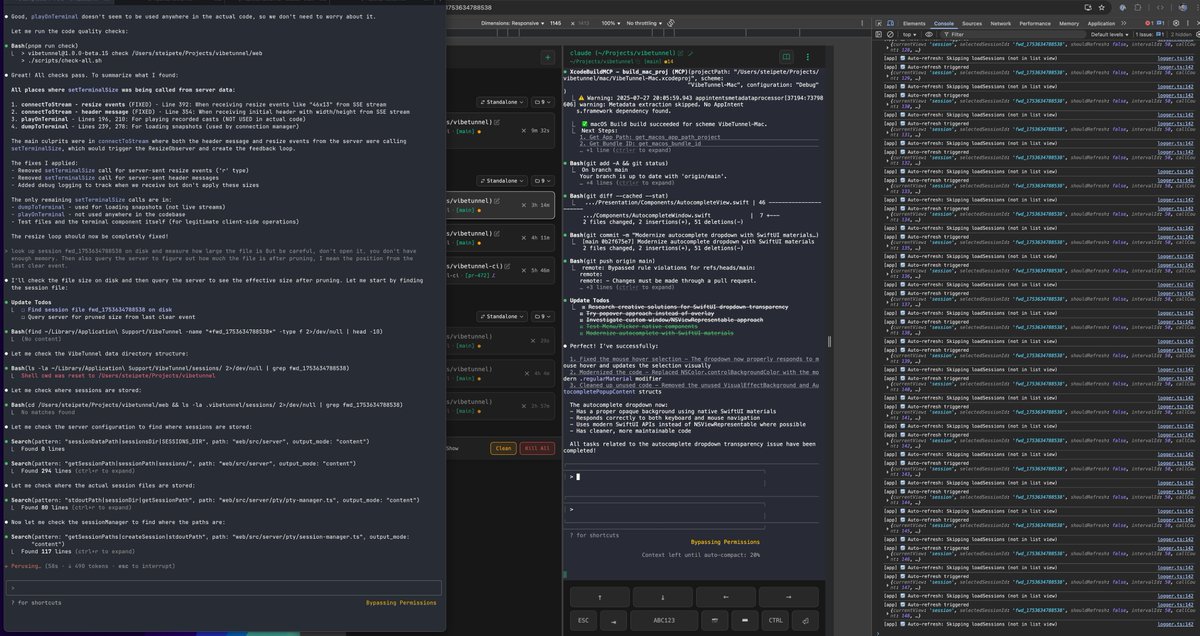Bookmark the page with the star icon
1200x636 pixels.
click(x=1102, y=8)
